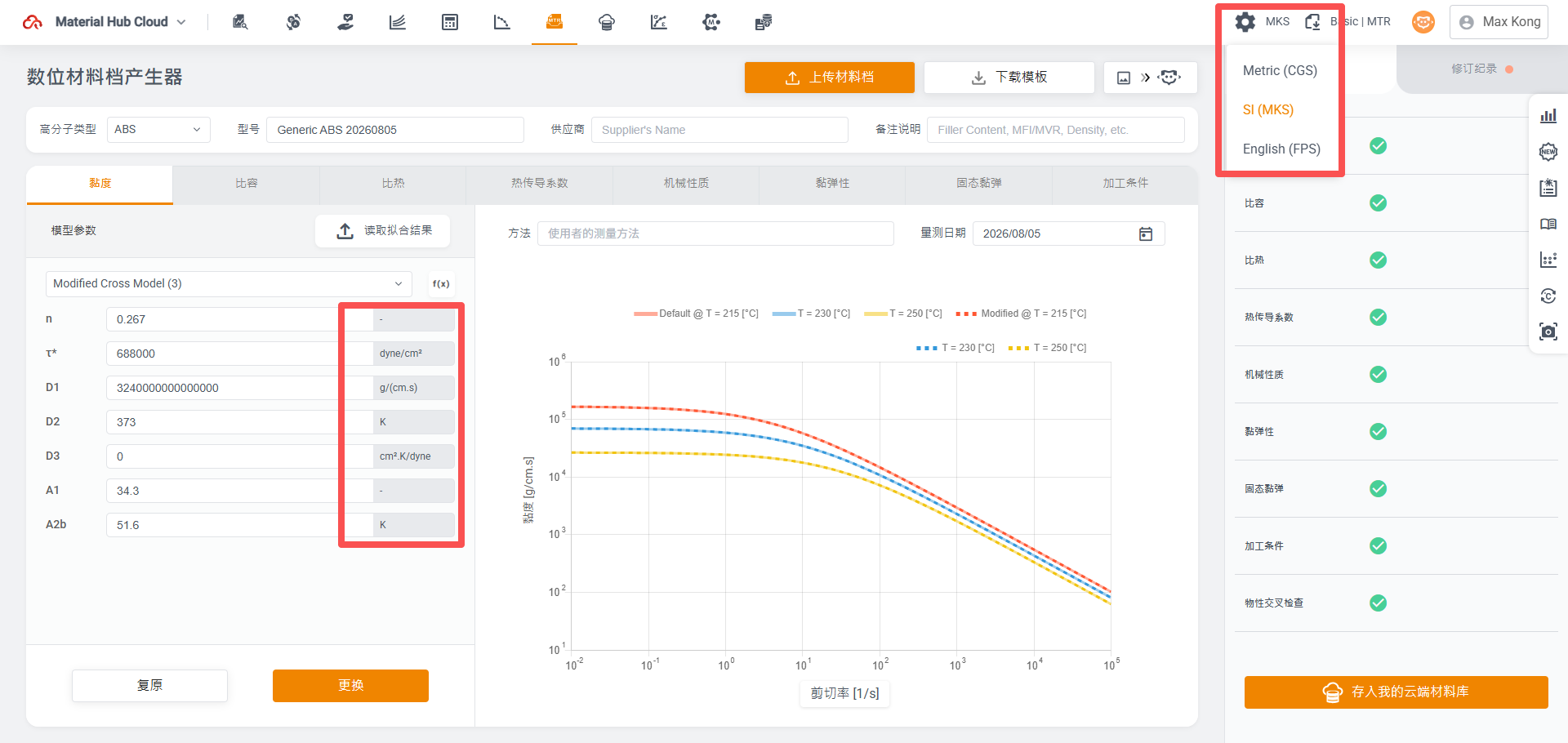Viewport: 1568px width, 743px height.
Task: Click the image and robot face button
Action: tap(1151, 78)
